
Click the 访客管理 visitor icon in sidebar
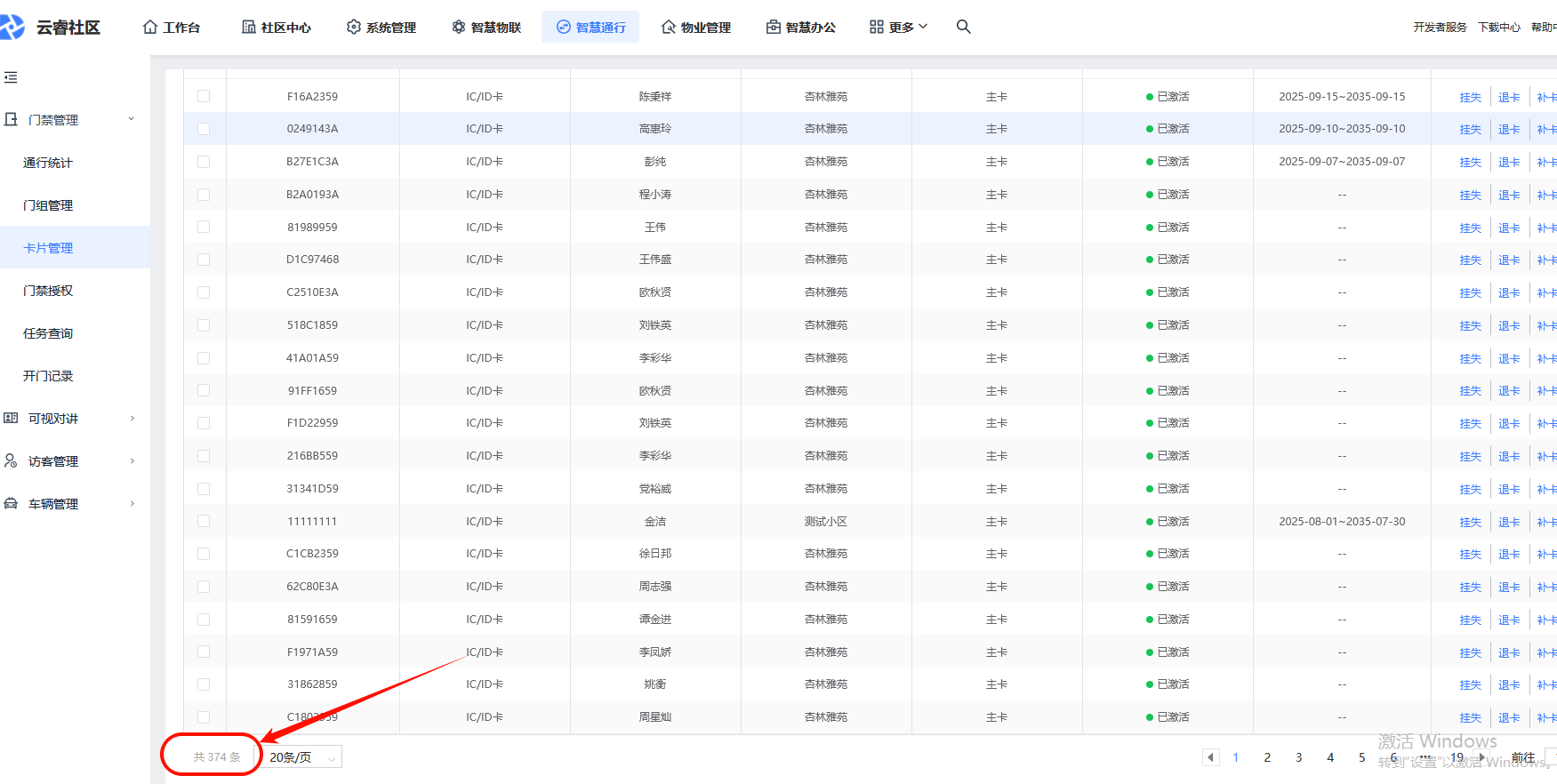pos(11,460)
